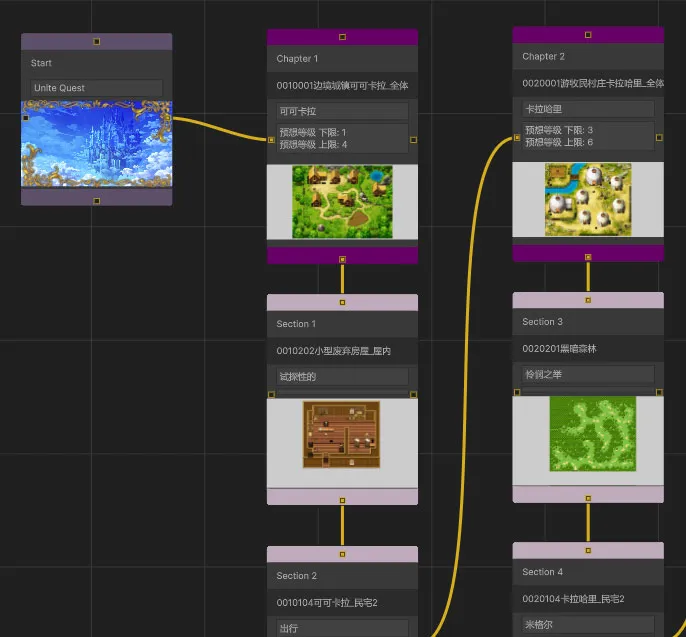Screen dimensions: 686x637
Task: Click the 卡拉哈里 name field in Chapter 2
Action: click(588, 108)
